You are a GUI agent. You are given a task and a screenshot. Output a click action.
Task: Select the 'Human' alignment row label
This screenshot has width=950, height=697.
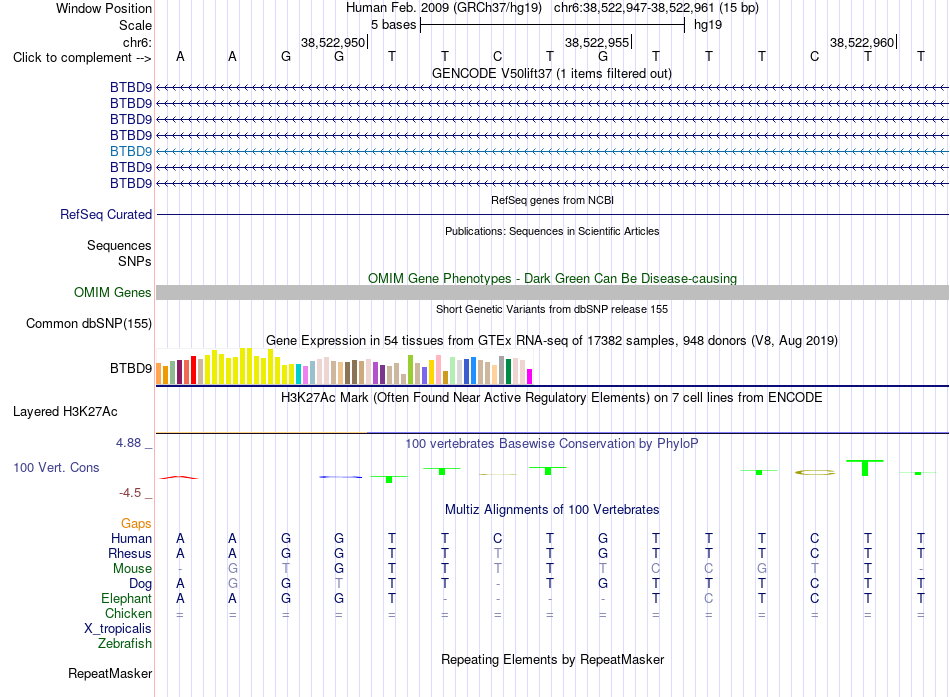tap(131, 539)
